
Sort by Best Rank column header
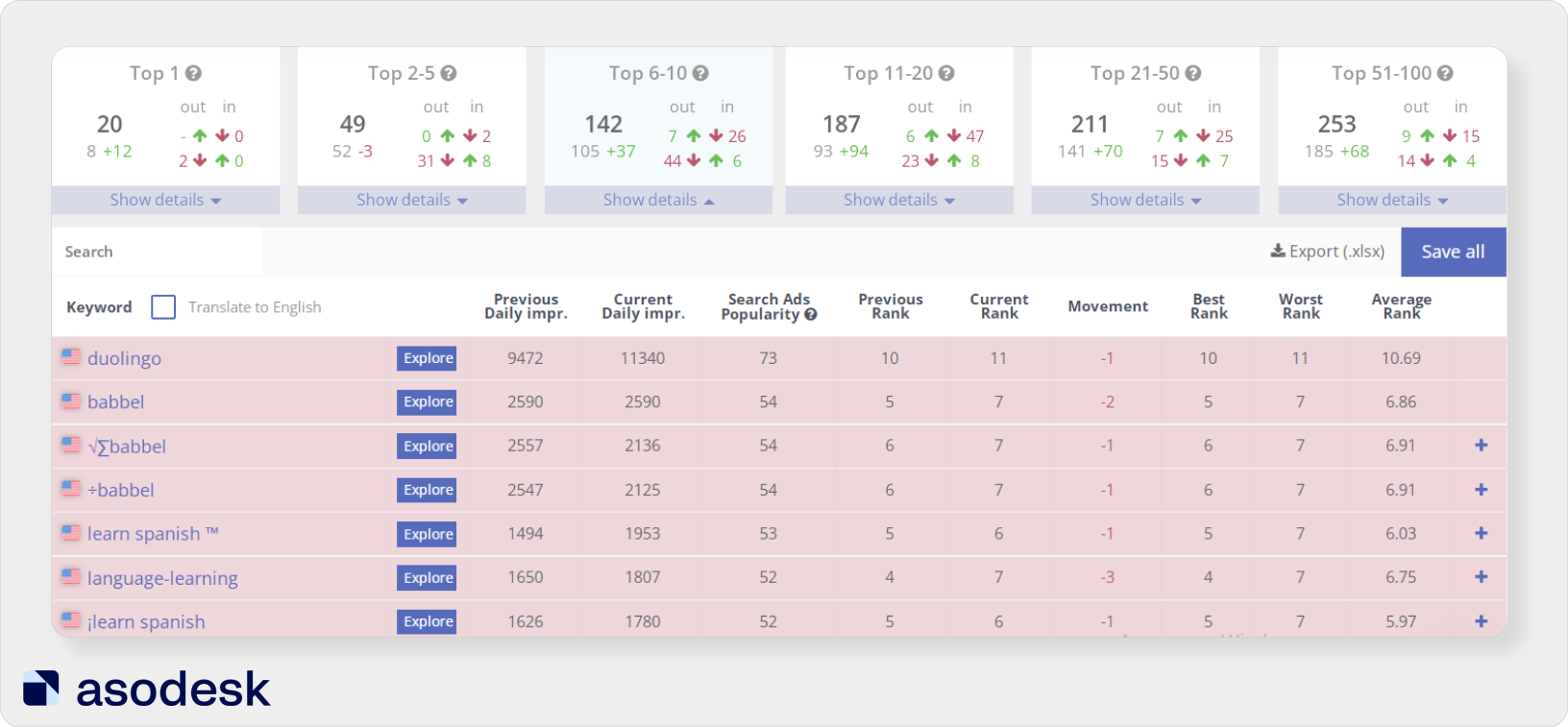(1209, 306)
